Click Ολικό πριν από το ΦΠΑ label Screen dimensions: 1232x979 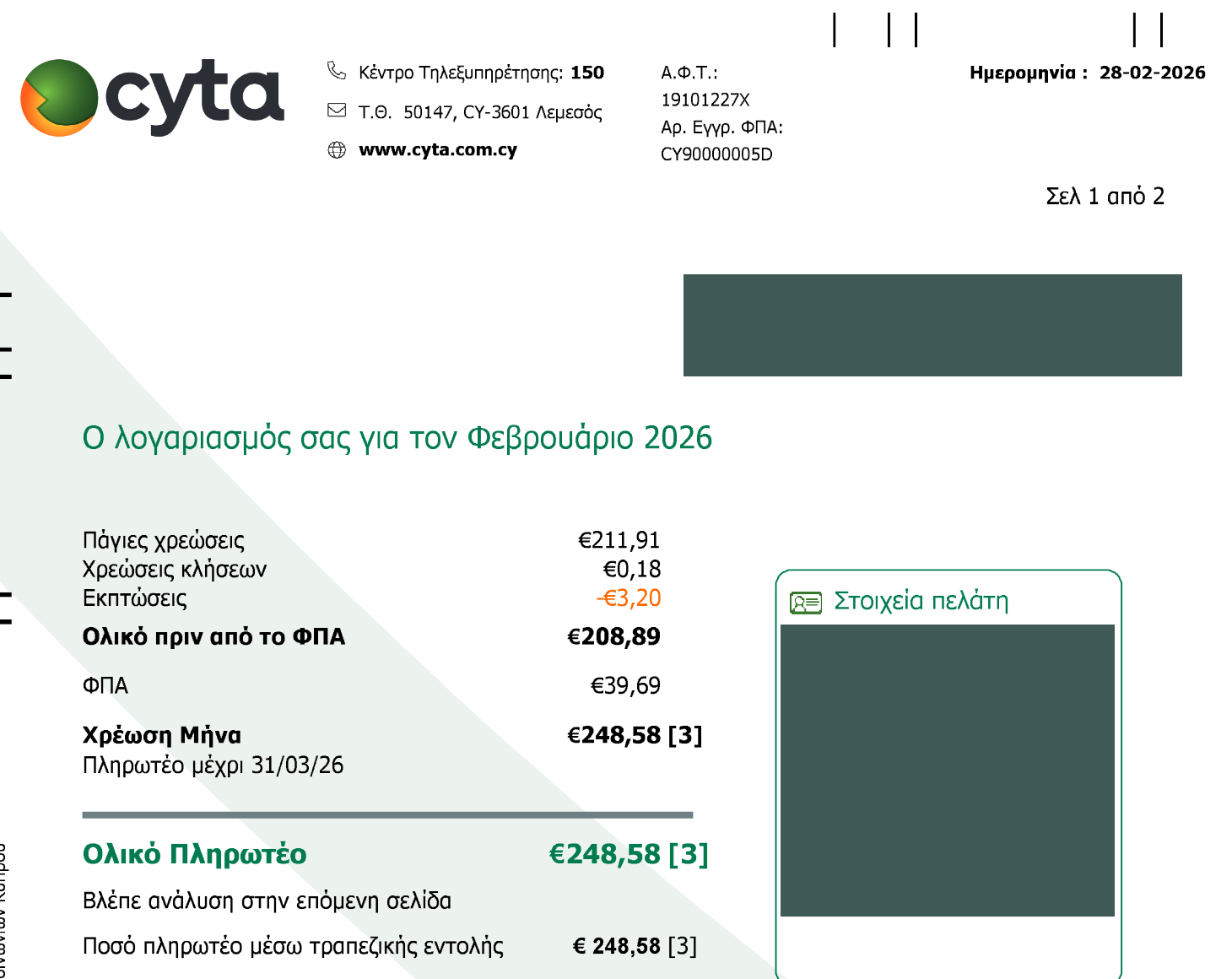pos(213,636)
